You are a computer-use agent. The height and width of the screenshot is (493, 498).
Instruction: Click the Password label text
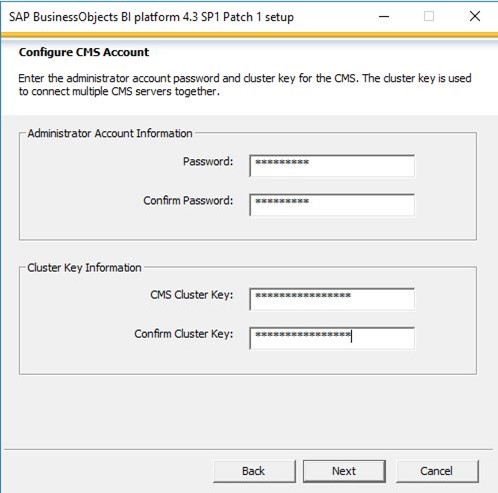click(208, 162)
